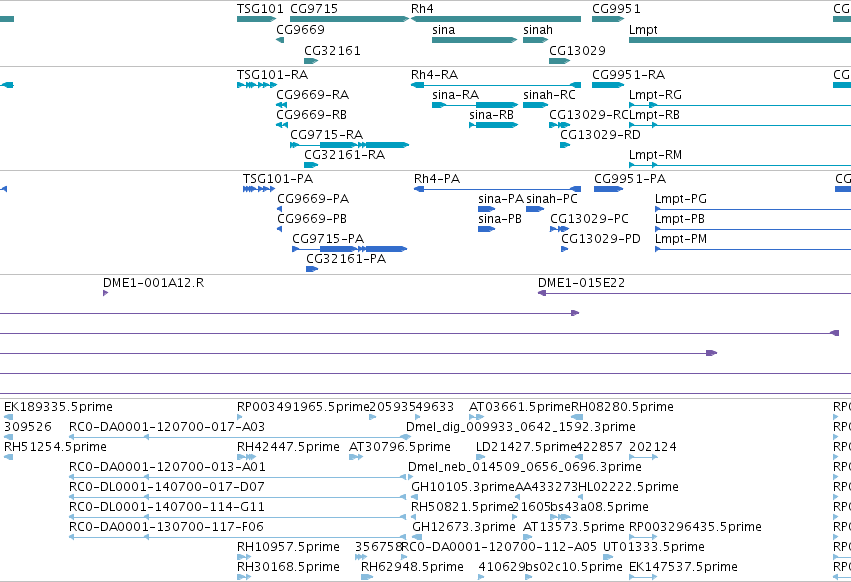The image size is (851, 582).
Task: Click the AT30796.5prime EST
Action: click(355, 457)
